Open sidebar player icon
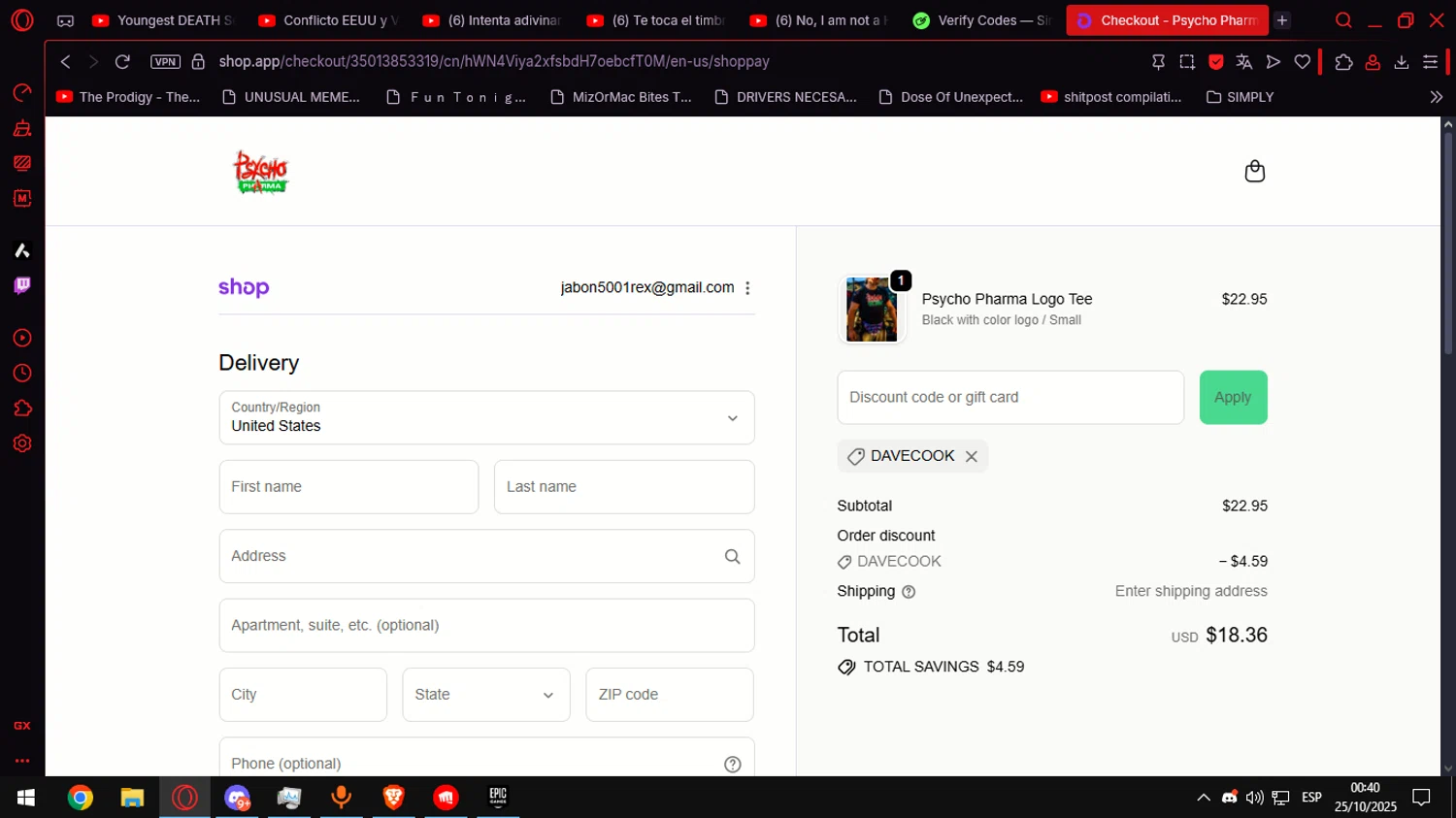This screenshot has height=818, width=1456. [x=22, y=338]
